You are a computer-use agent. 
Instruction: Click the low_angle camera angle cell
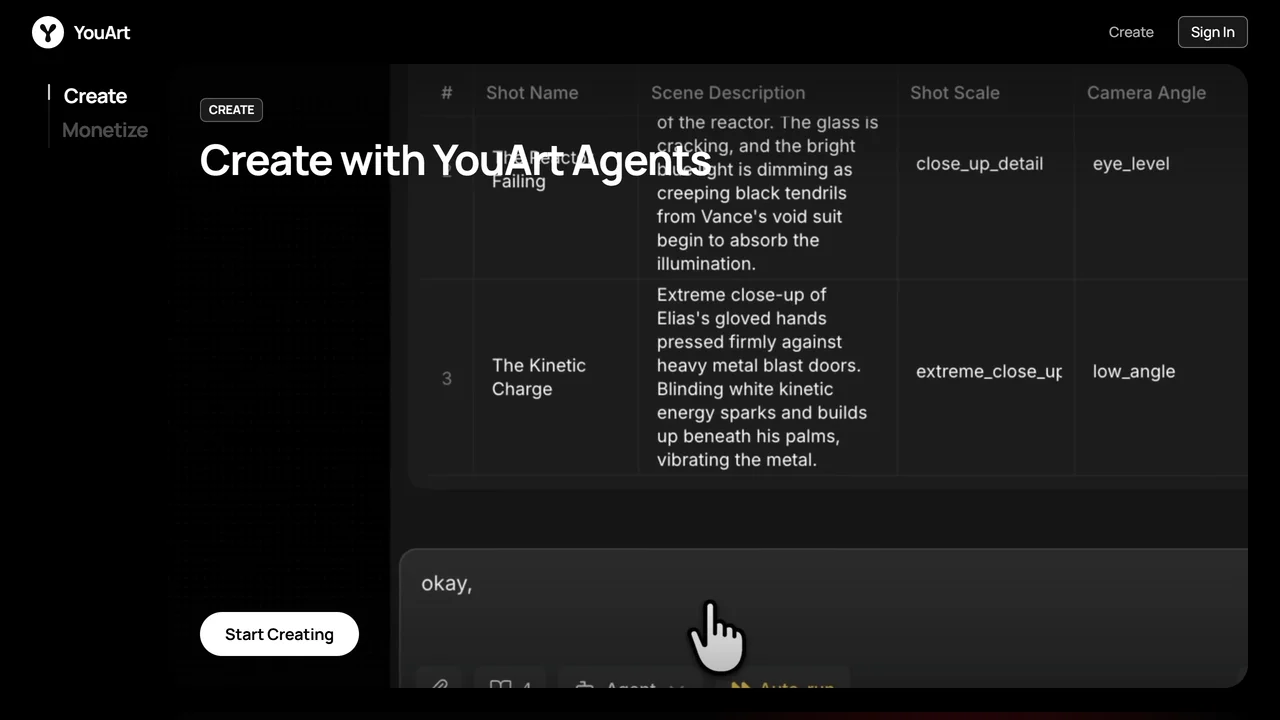(x=1134, y=372)
